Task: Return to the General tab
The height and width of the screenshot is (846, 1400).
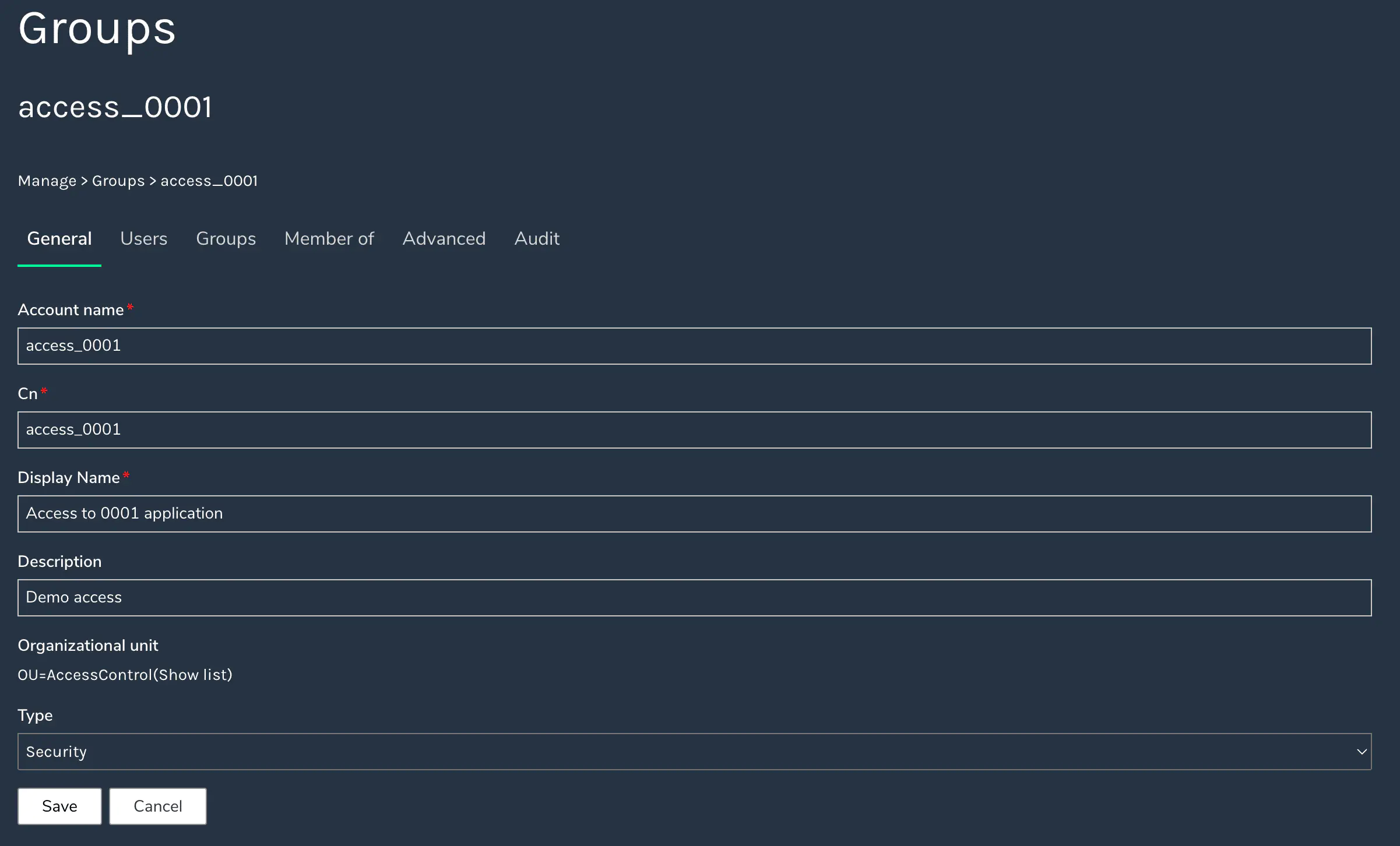Action: tap(59, 238)
